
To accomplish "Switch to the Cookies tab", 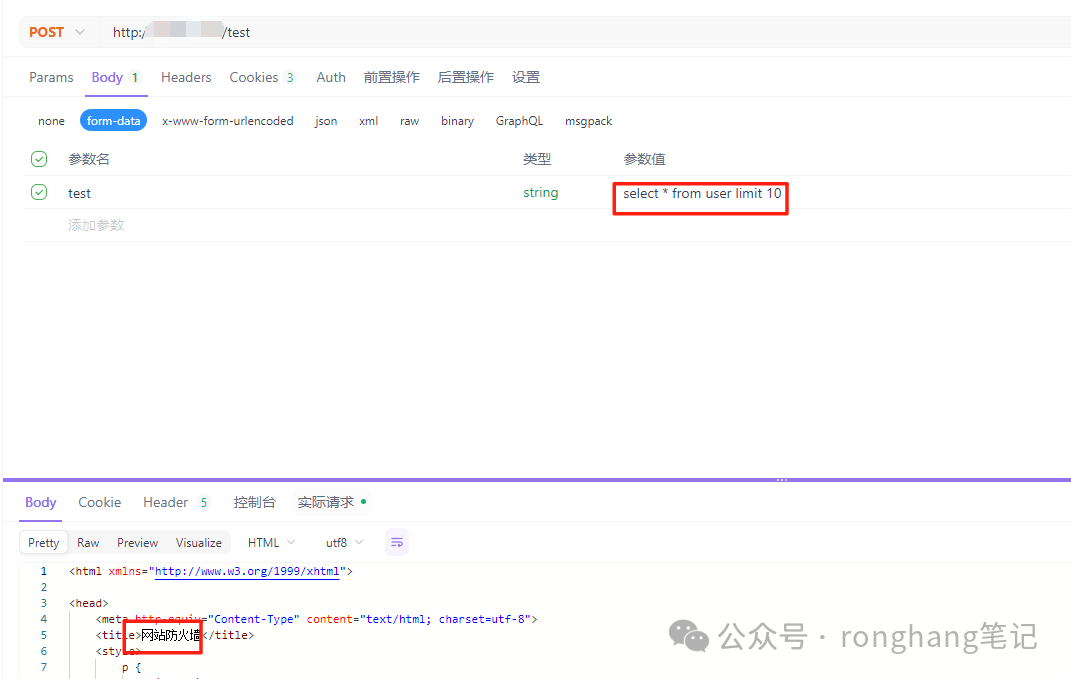I will point(261,77).
